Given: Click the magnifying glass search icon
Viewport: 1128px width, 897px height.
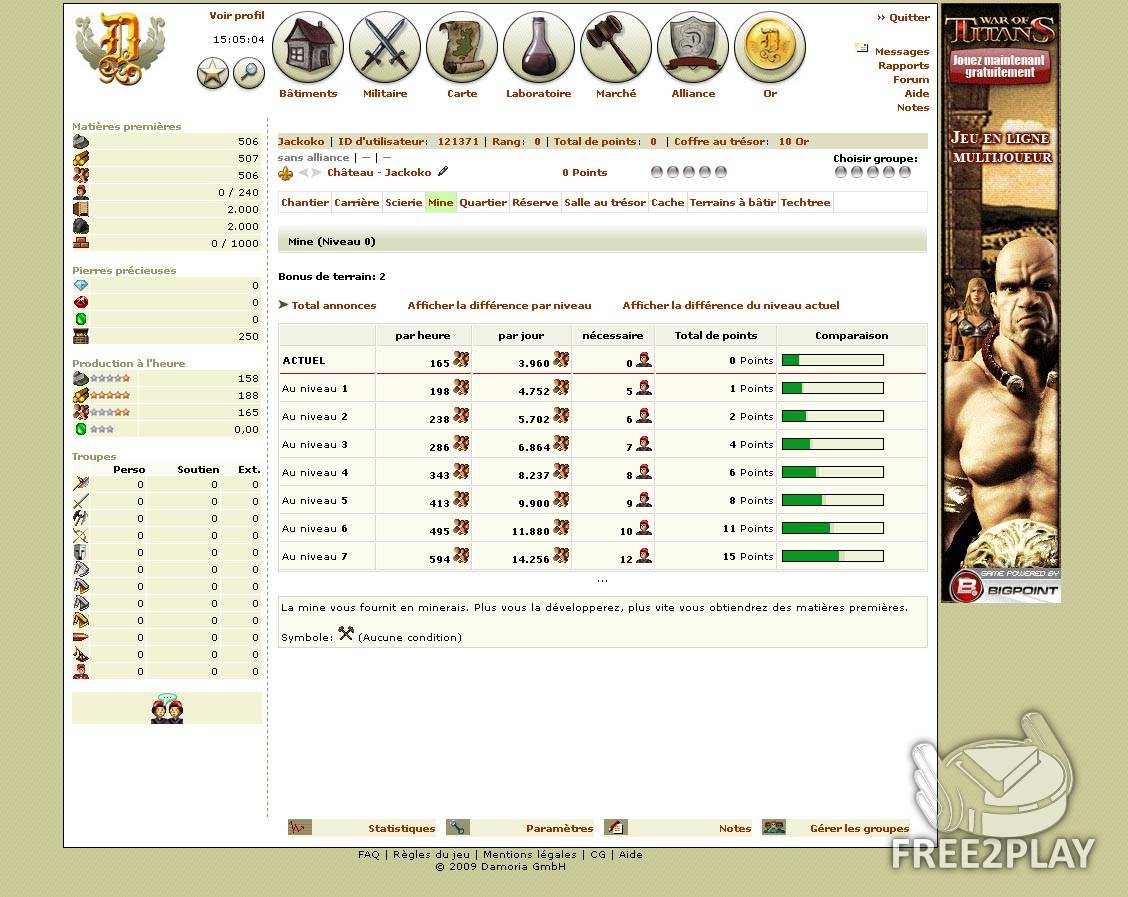Looking at the screenshot, I should tap(249, 73).
